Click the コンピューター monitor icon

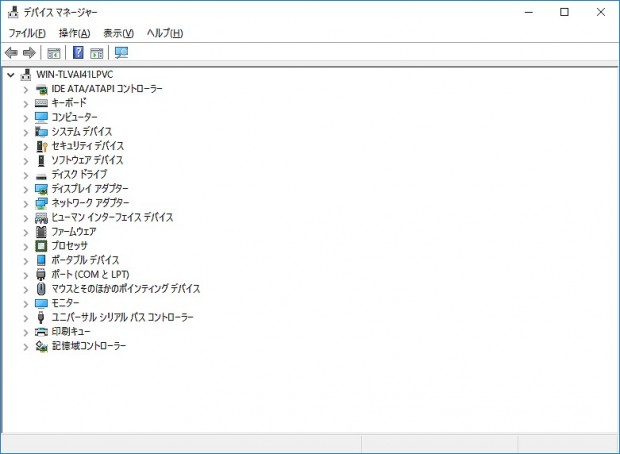coord(41,117)
